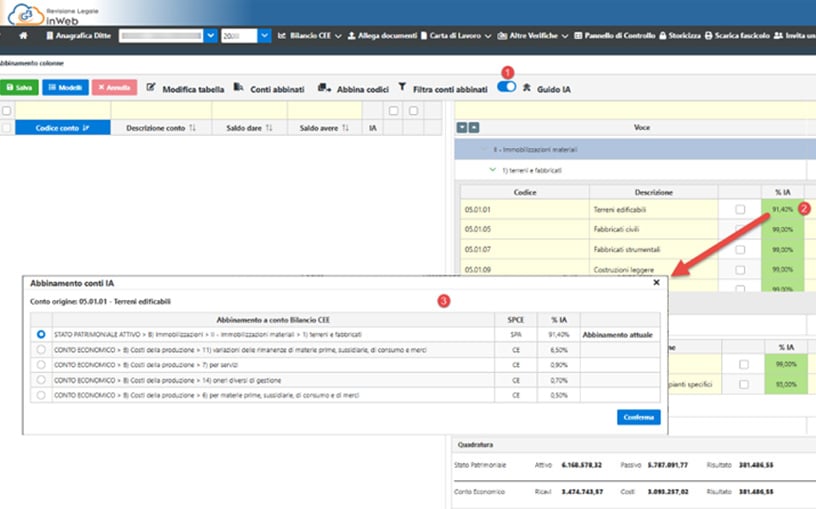Select option 14) oneri diversi di gestione
The image size is (816, 509).
coord(41,380)
